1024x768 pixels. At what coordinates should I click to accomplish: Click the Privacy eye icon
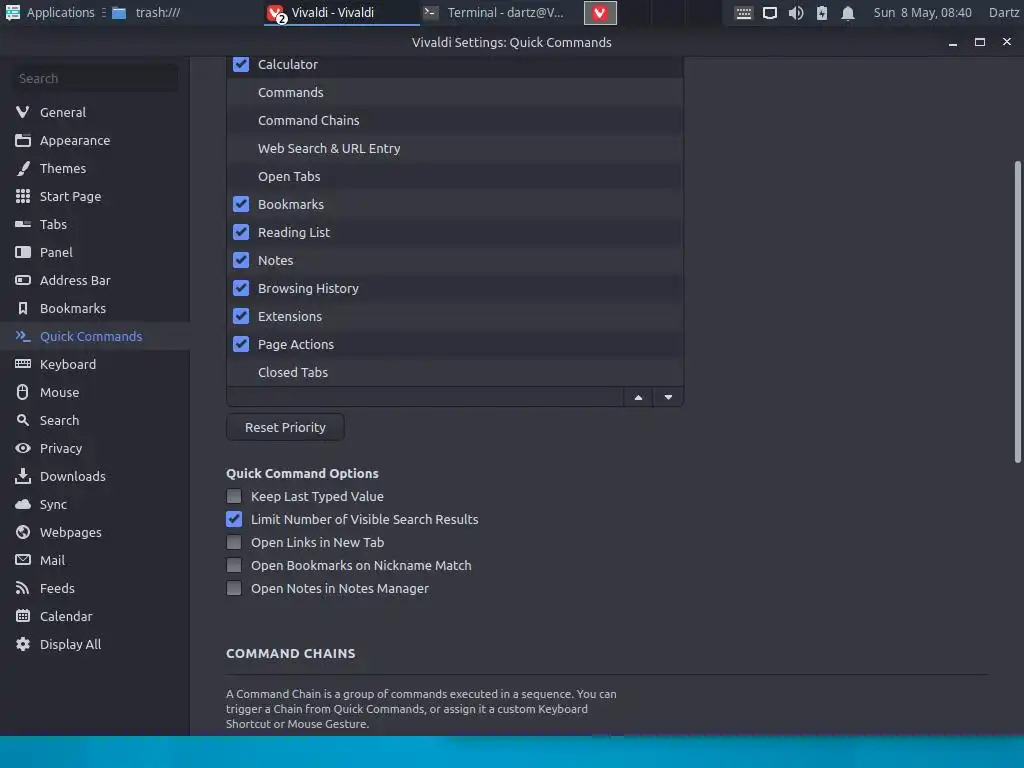coord(23,448)
